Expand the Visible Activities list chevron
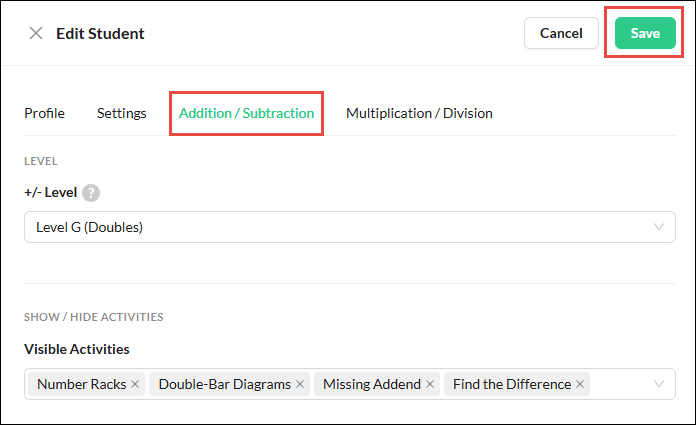This screenshot has width=696, height=425. click(659, 384)
